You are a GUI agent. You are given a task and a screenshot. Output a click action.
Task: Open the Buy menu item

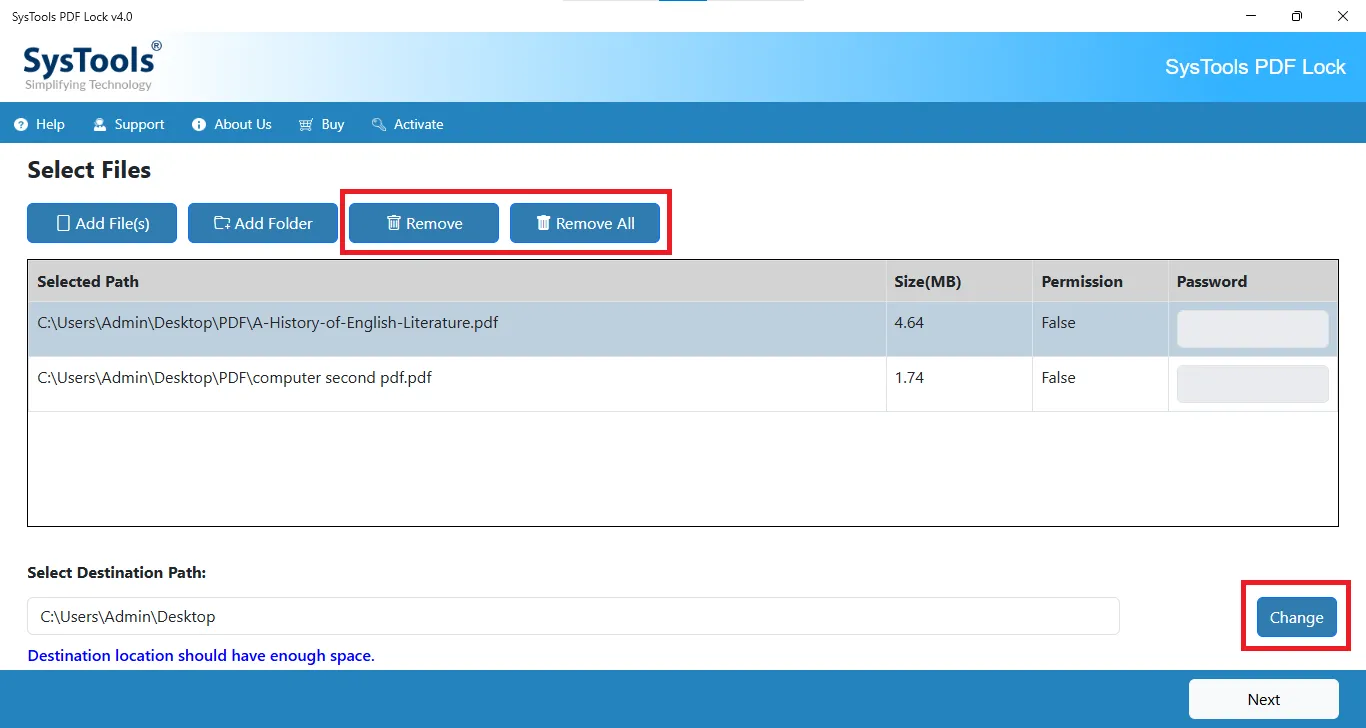coord(321,124)
